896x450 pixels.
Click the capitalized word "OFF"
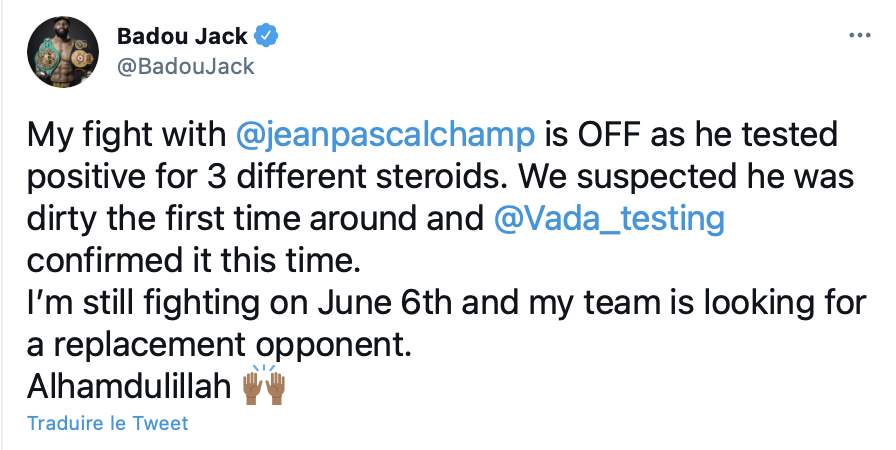(610, 135)
